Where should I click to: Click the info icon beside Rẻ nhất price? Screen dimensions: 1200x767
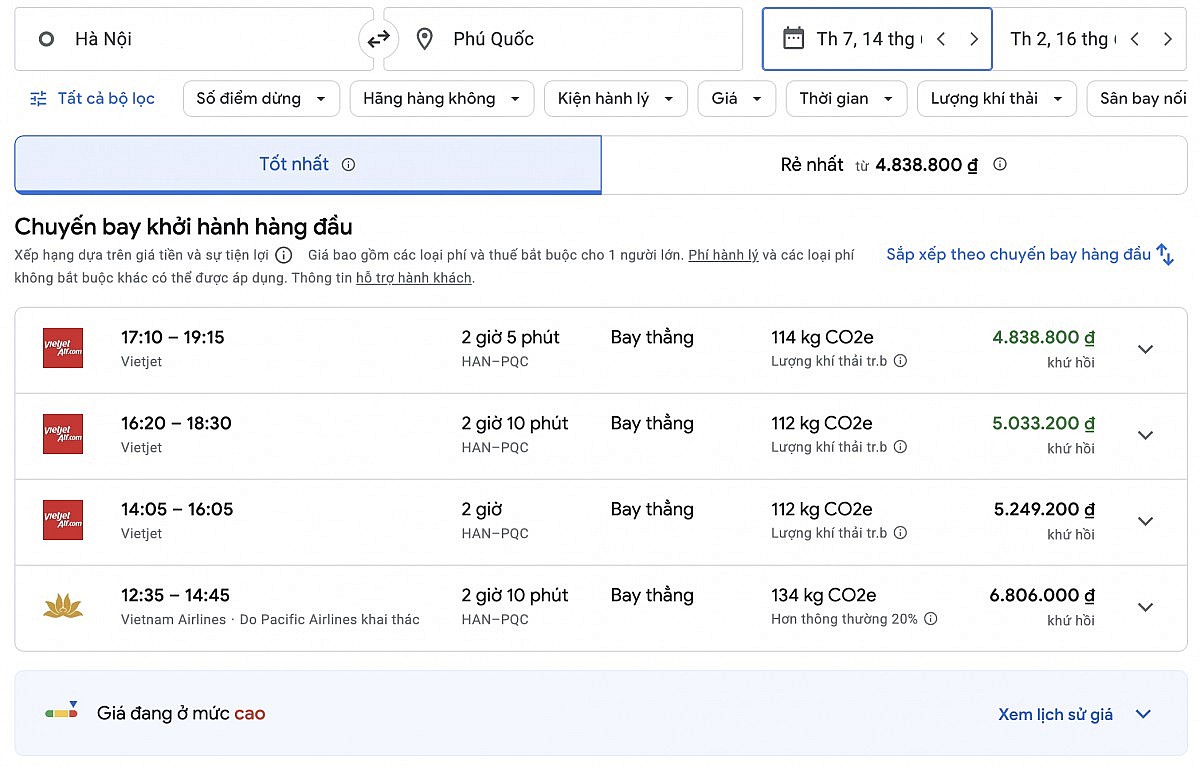[999, 165]
